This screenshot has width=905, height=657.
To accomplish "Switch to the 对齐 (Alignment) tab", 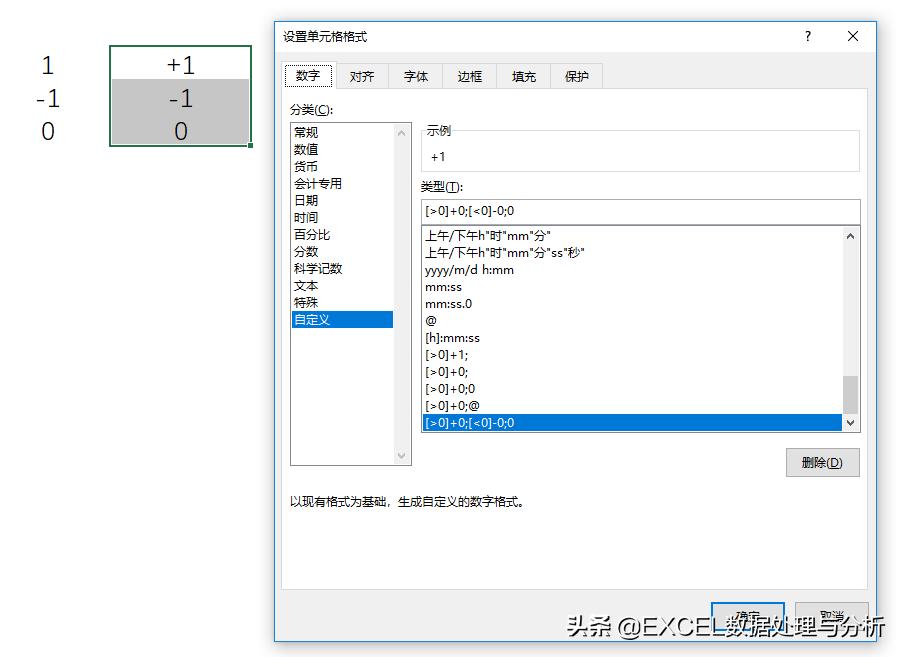I will 361,75.
